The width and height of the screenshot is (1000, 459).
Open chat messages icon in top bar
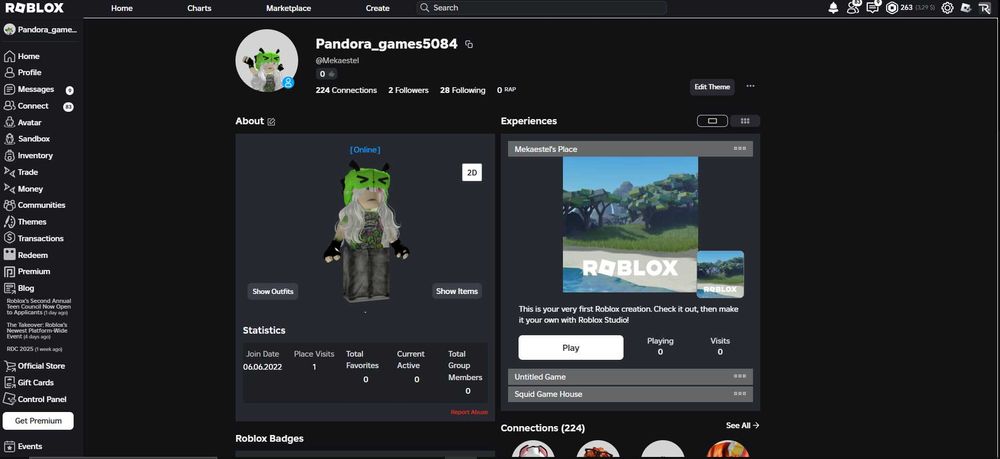click(872, 8)
